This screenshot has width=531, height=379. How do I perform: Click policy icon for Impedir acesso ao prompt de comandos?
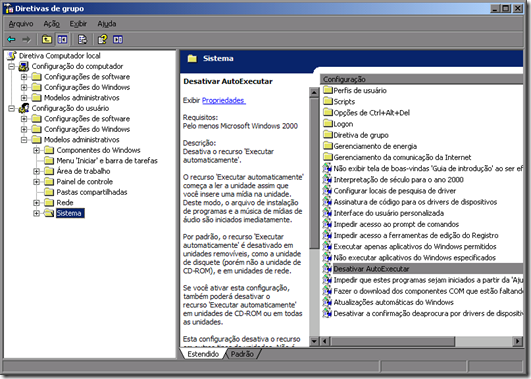click(x=327, y=224)
